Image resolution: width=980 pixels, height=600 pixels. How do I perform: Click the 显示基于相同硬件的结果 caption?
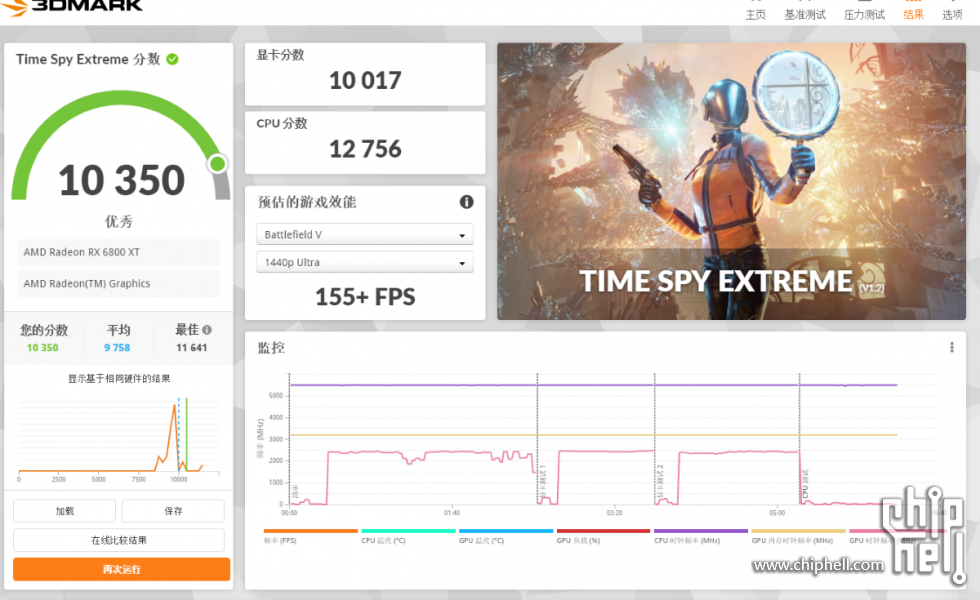pyautogui.click(x=119, y=378)
